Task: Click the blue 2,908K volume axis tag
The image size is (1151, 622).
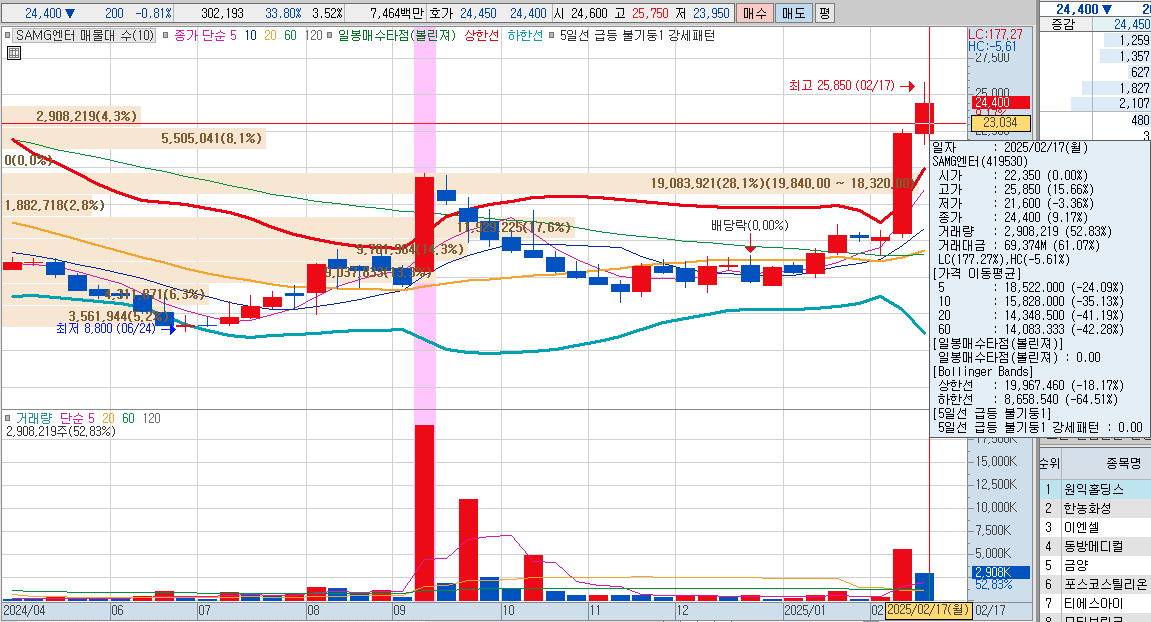Action: point(1001,572)
